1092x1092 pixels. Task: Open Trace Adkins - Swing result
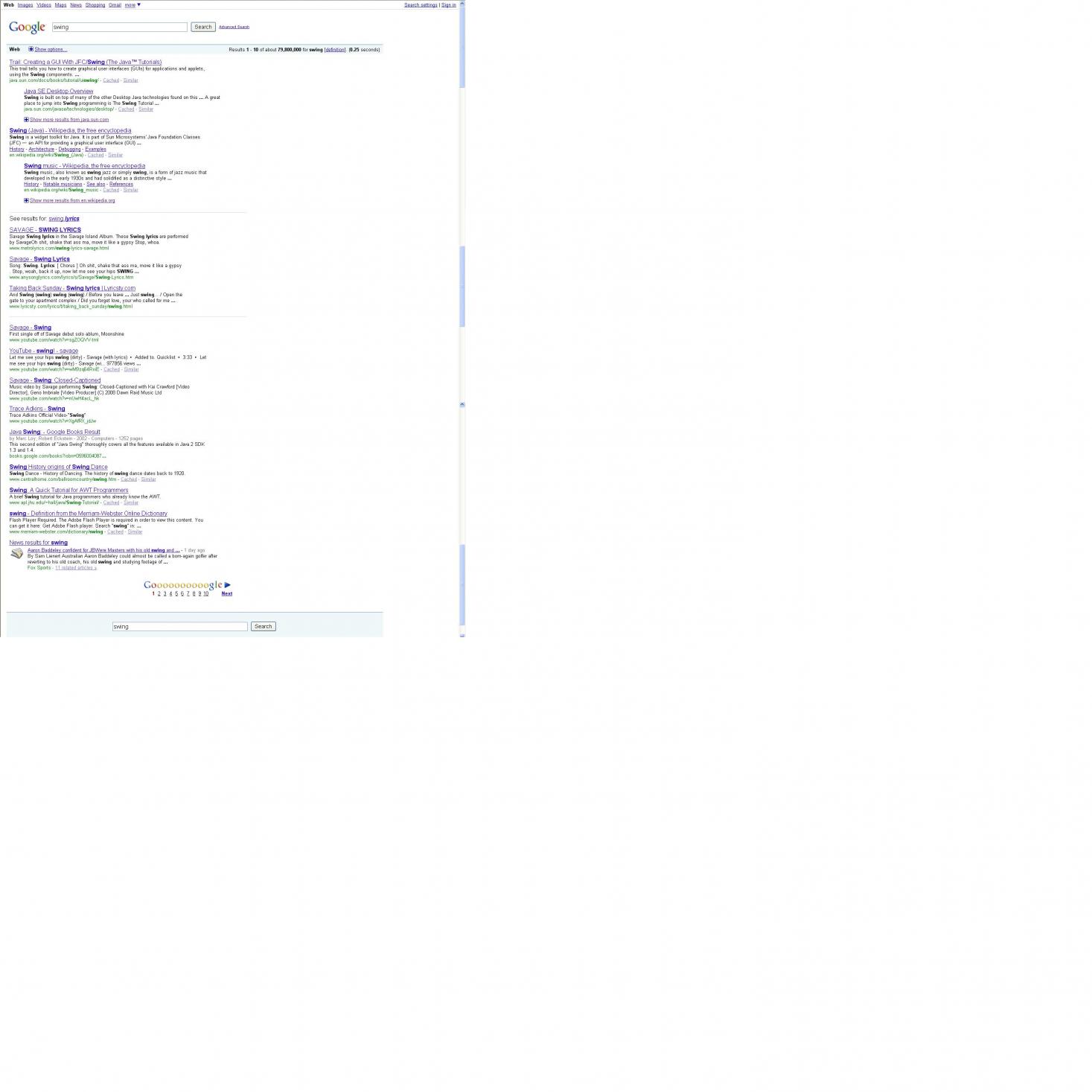(37, 409)
